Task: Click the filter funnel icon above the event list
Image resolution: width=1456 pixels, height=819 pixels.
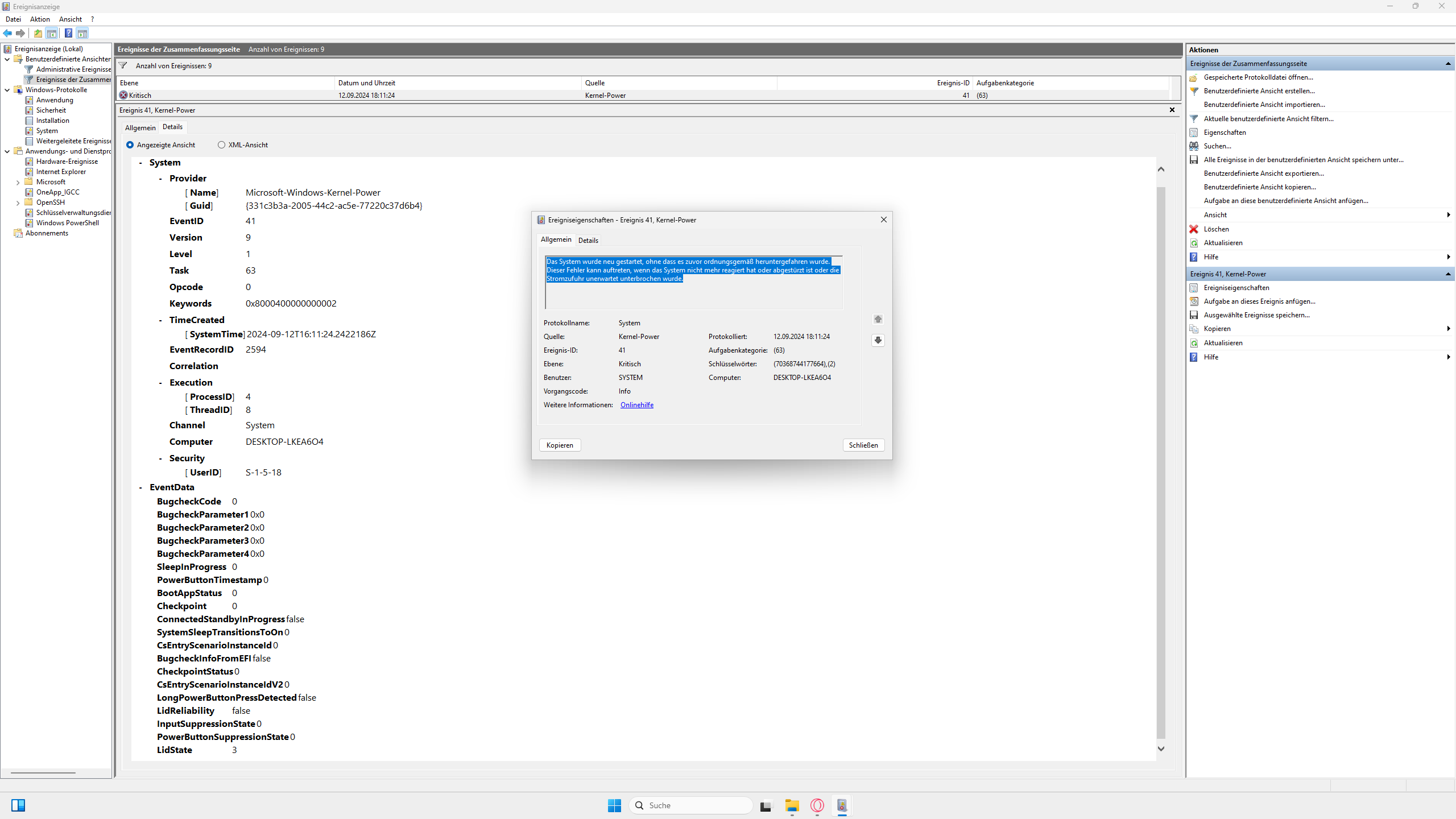Action: tap(123, 65)
